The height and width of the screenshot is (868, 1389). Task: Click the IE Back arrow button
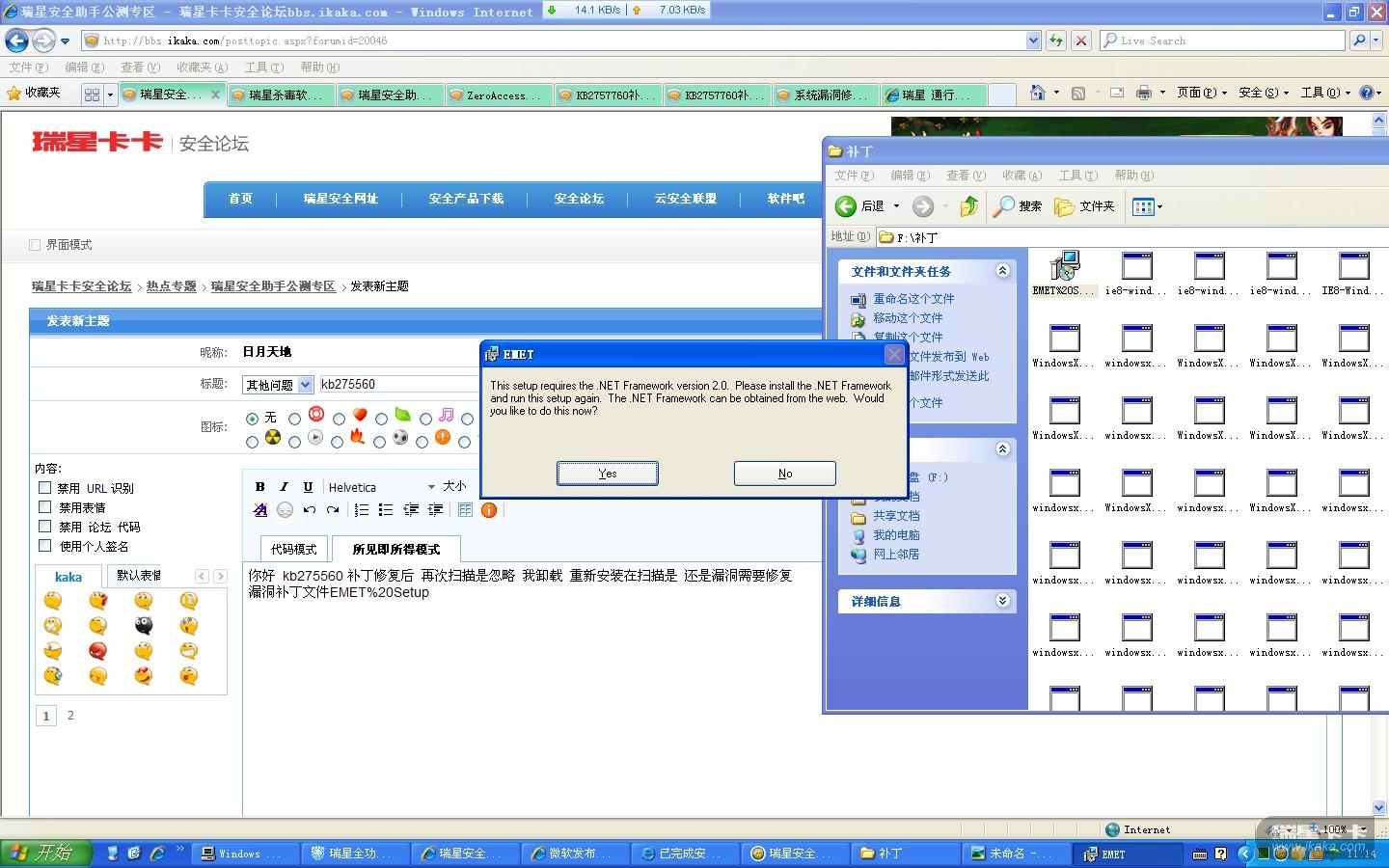(x=16, y=41)
